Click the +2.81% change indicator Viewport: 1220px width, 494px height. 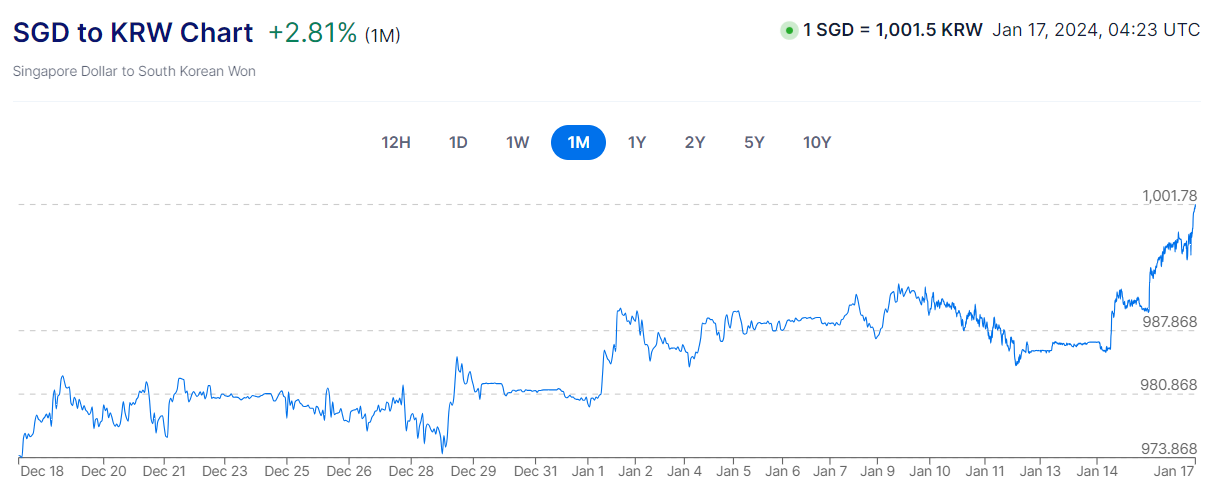pyautogui.click(x=312, y=32)
